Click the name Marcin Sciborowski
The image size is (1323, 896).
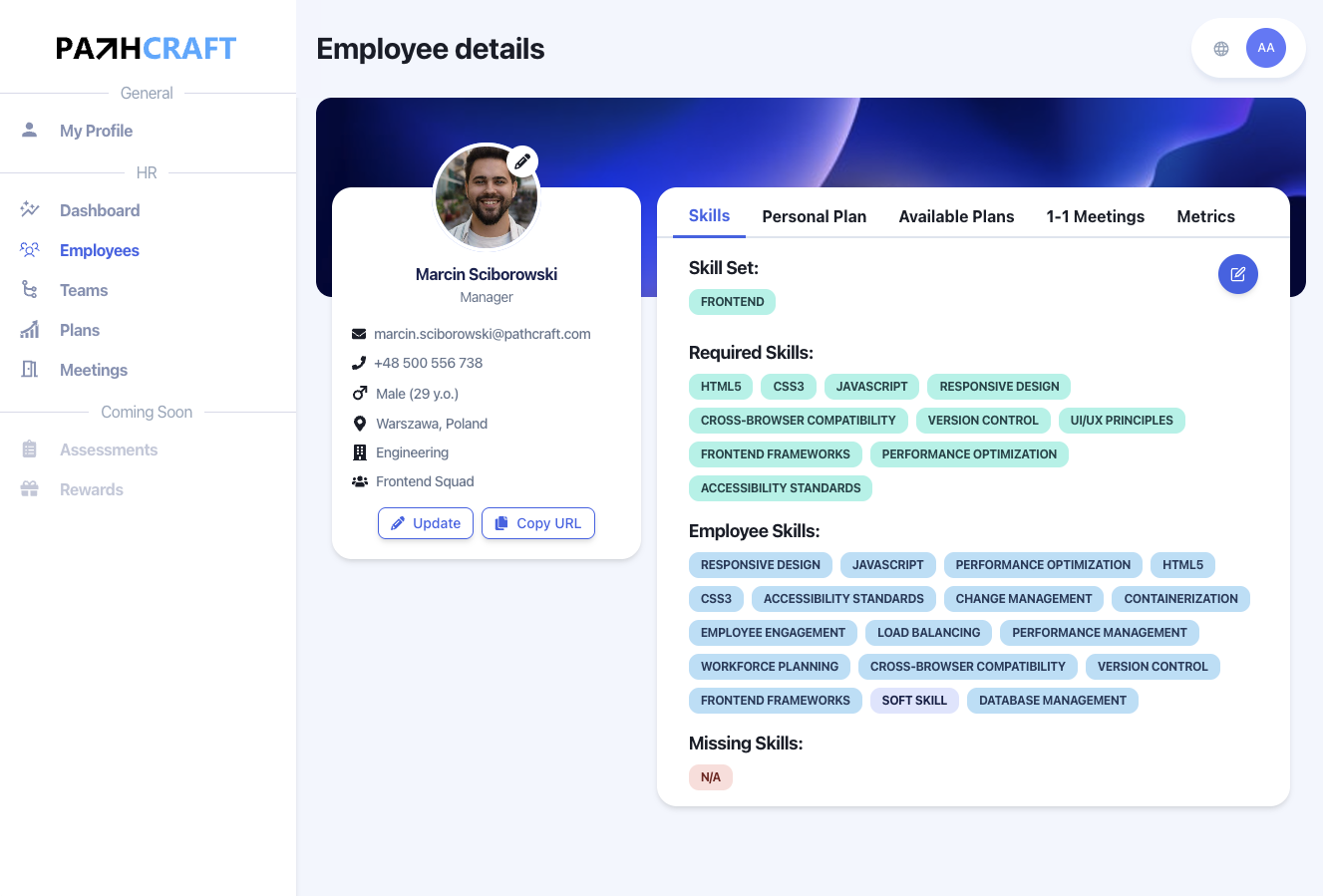487,274
